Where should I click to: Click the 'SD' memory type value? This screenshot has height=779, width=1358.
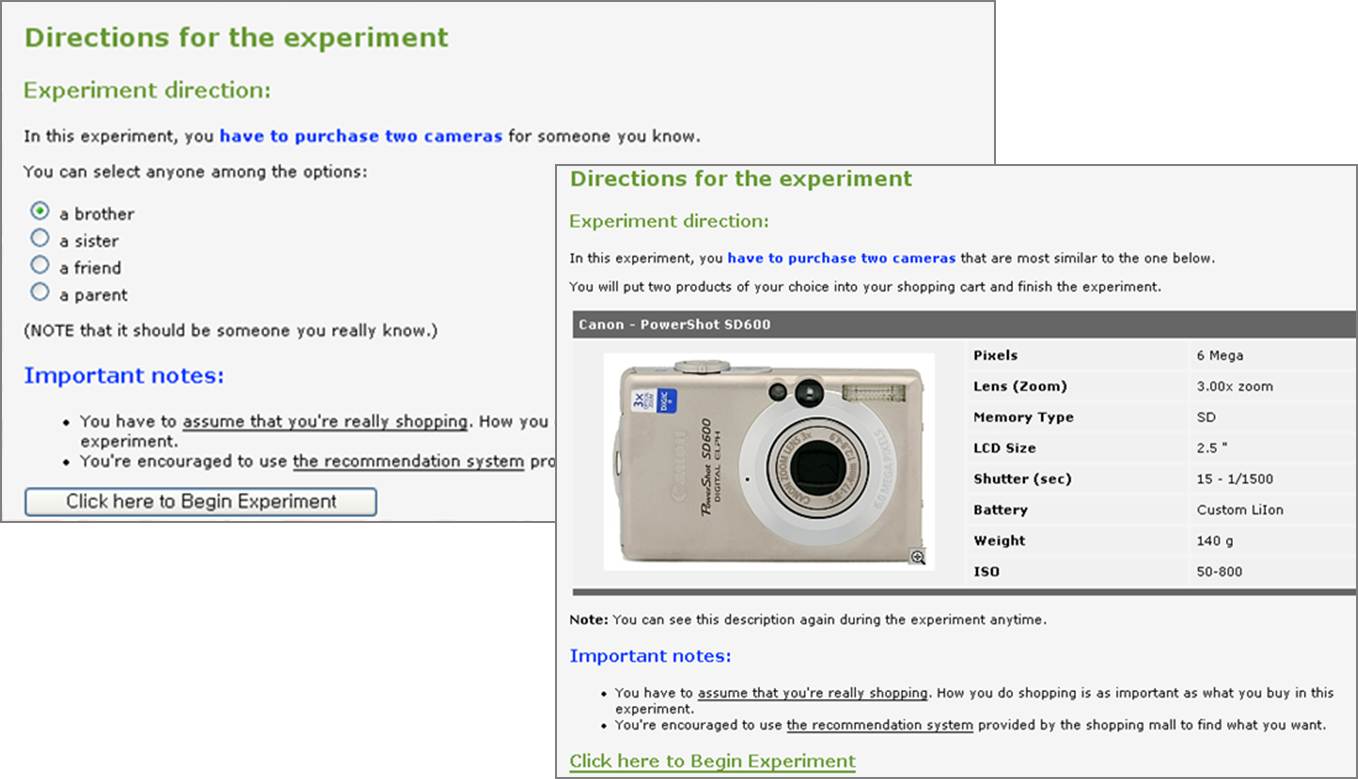[x=1206, y=417]
